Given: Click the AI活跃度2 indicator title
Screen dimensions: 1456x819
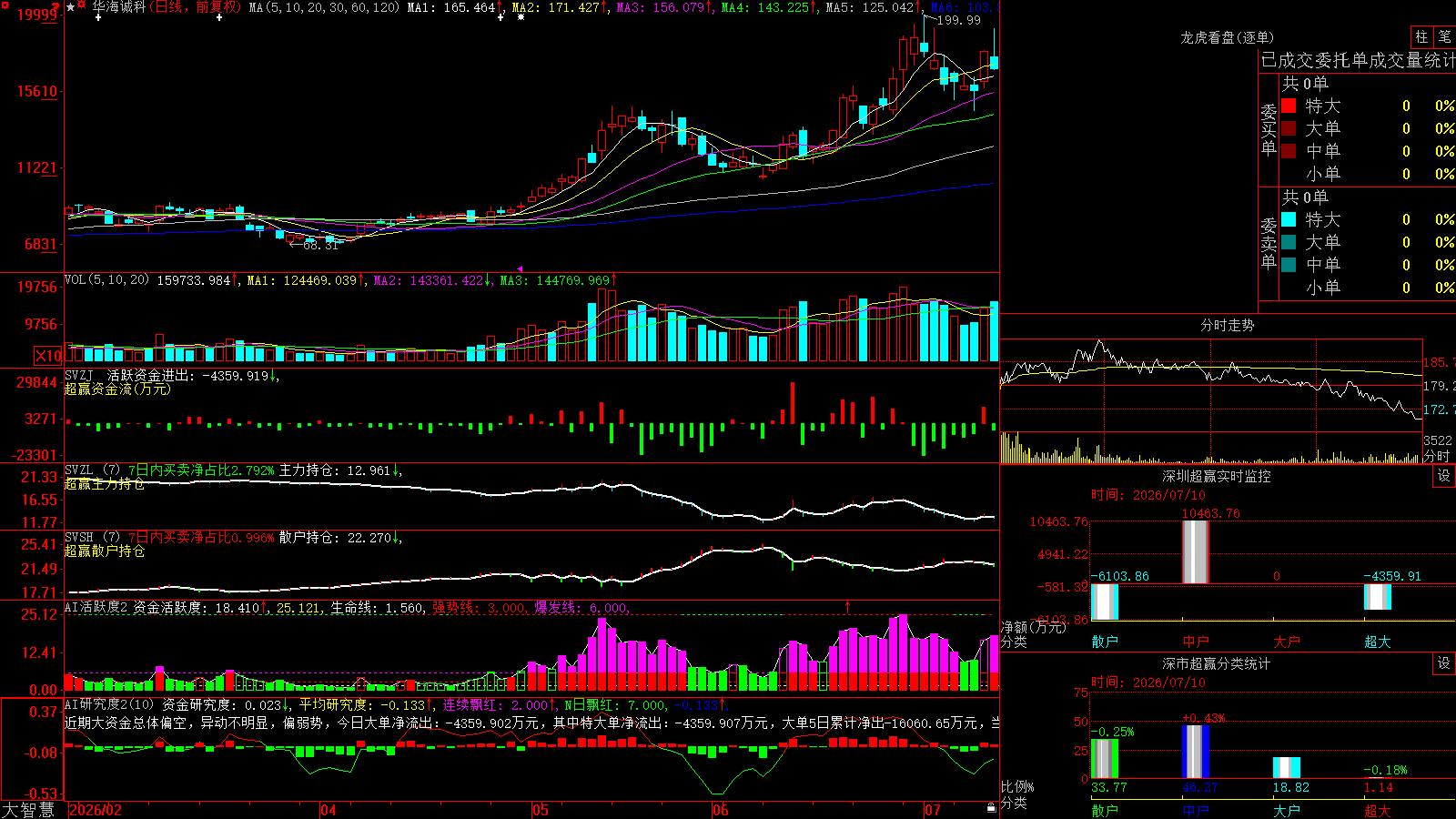Looking at the screenshot, I should pyautogui.click(x=96, y=607).
